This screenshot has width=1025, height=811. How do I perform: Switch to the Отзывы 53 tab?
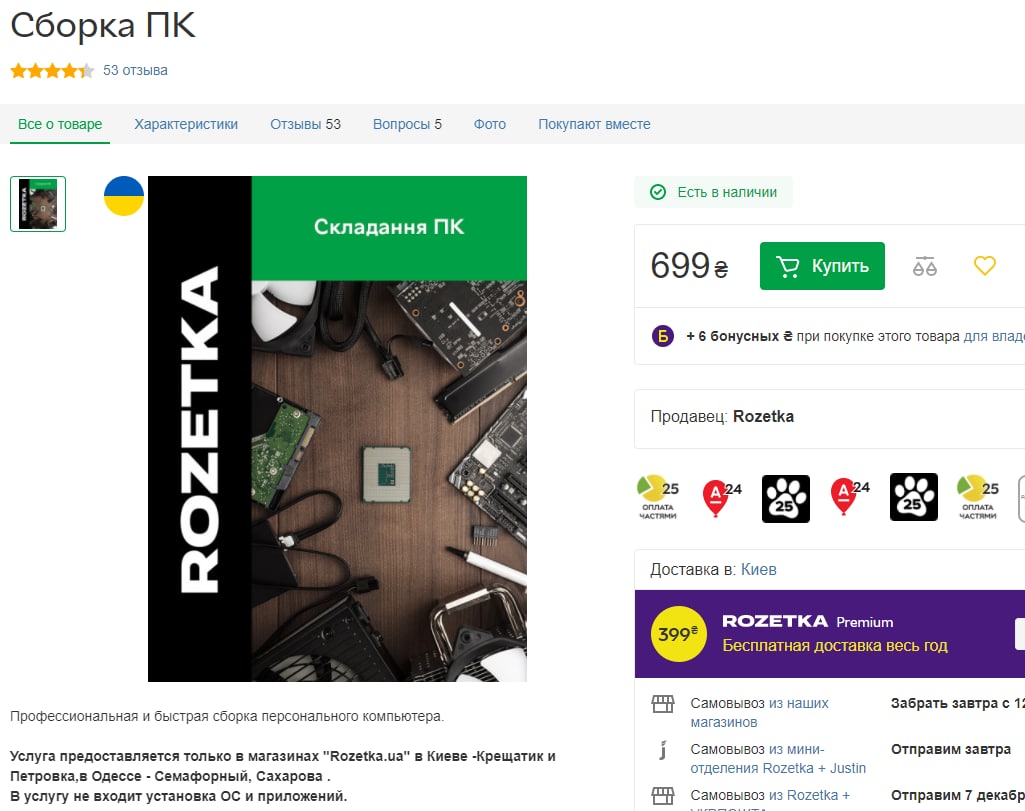[x=305, y=124]
